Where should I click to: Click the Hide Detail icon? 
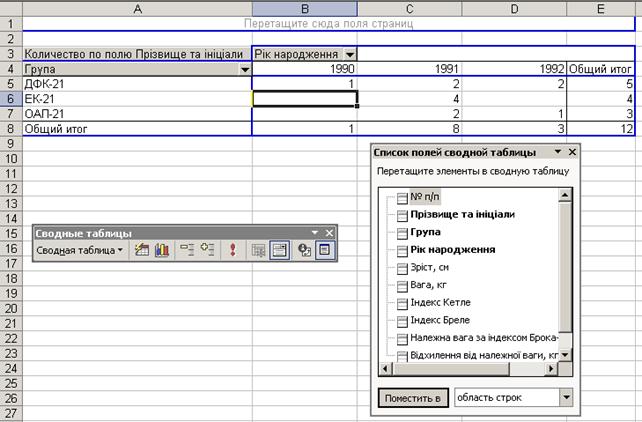187,250
